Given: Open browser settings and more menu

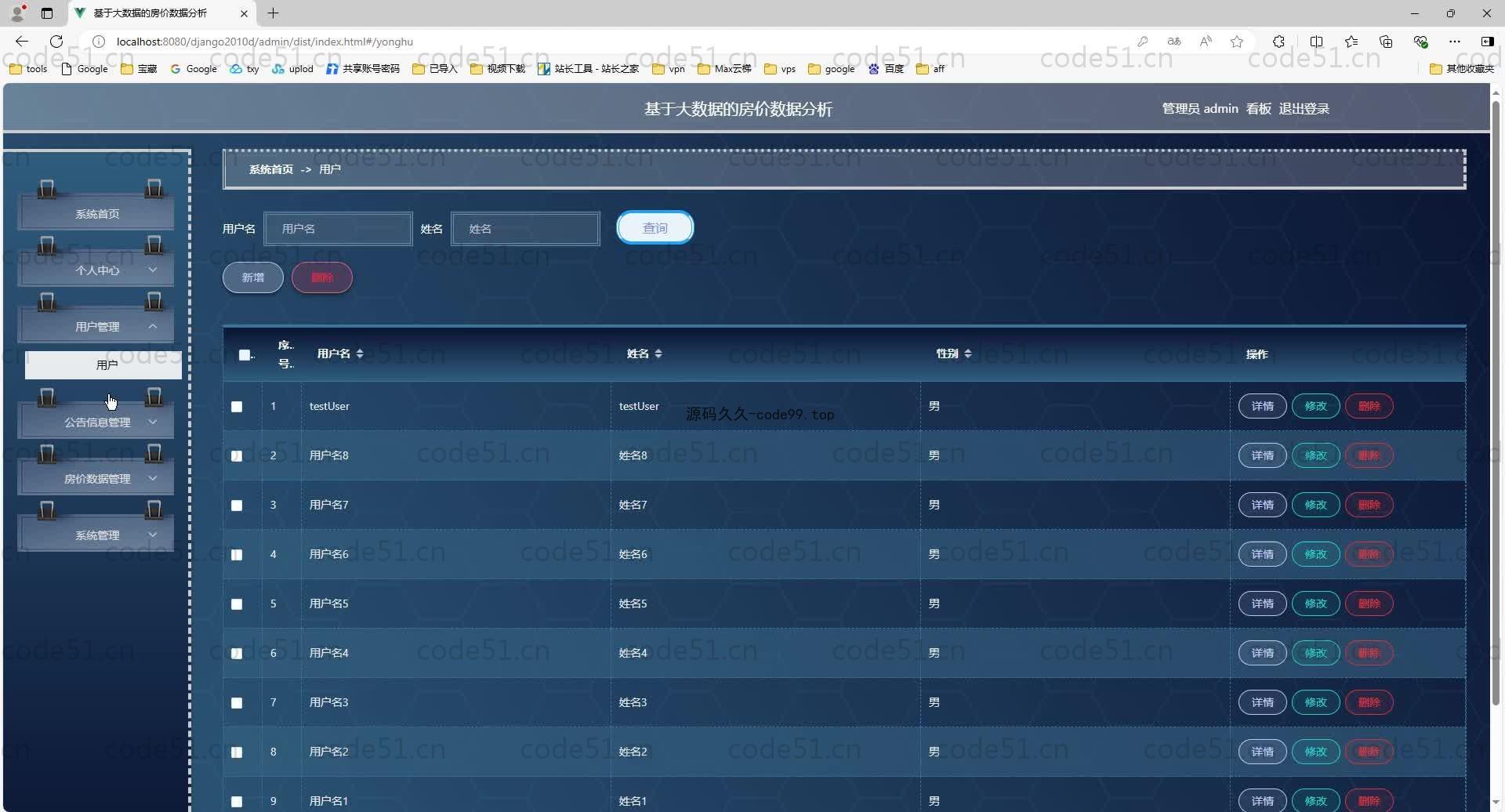Looking at the screenshot, I should click(x=1455, y=42).
